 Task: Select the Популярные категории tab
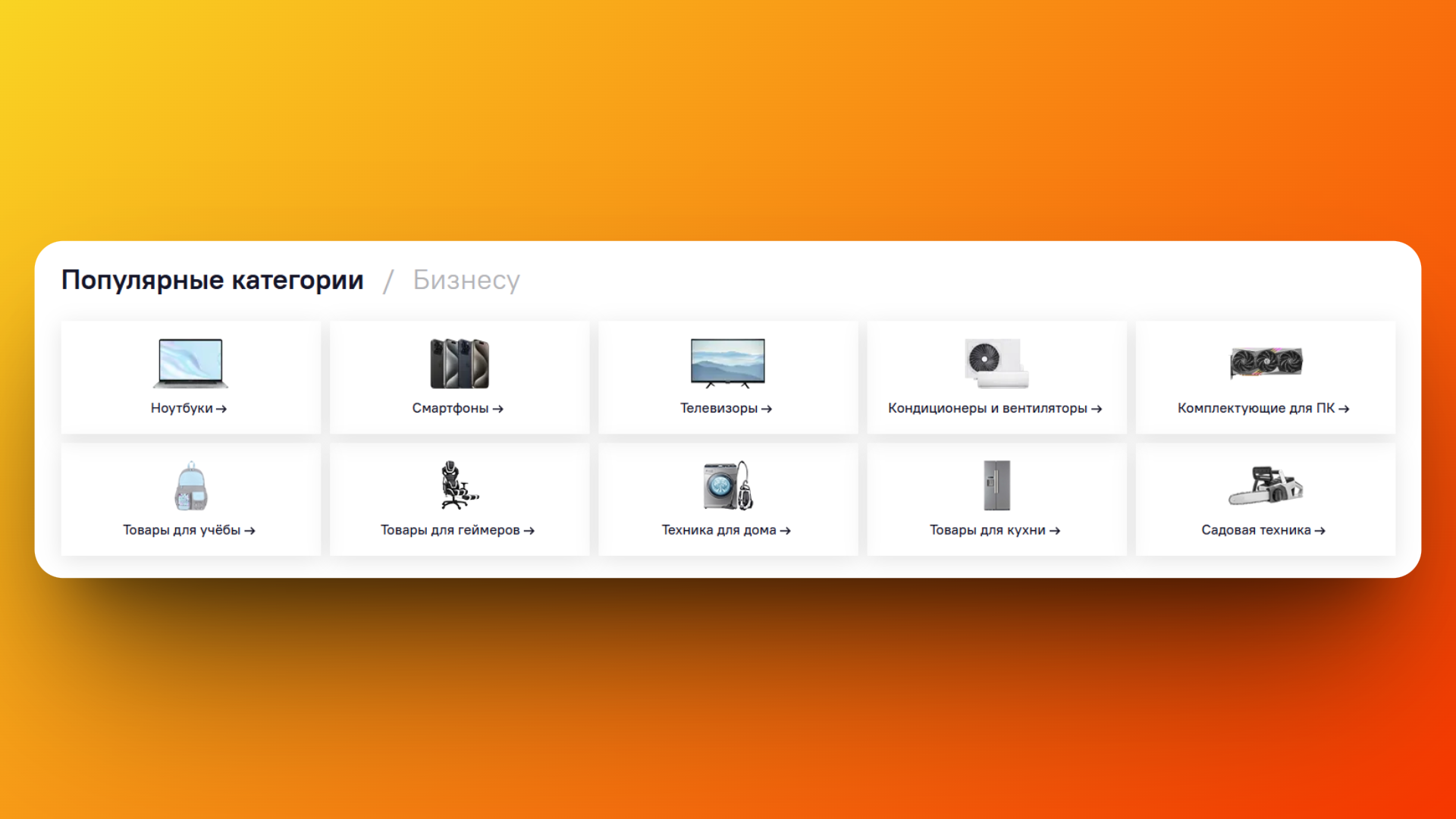212,280
